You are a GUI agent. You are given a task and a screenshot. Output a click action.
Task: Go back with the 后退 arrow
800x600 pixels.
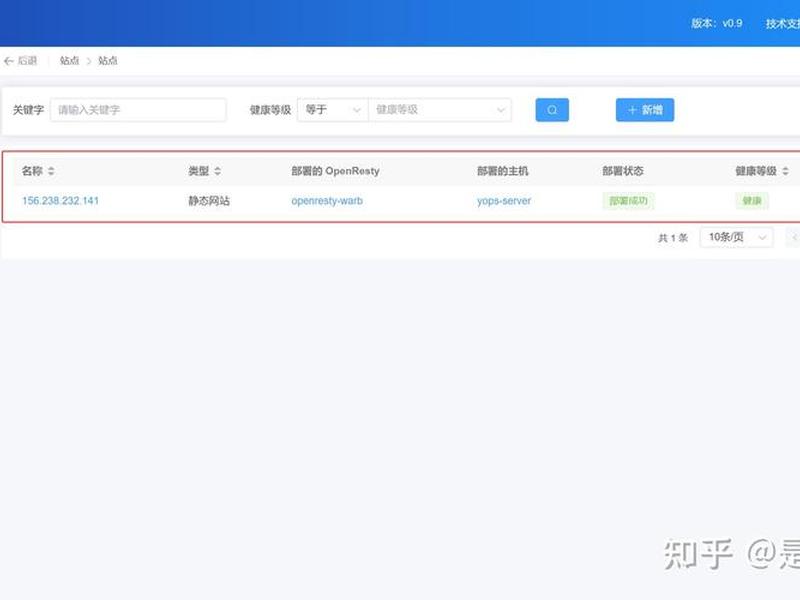[x=20, y=61]
